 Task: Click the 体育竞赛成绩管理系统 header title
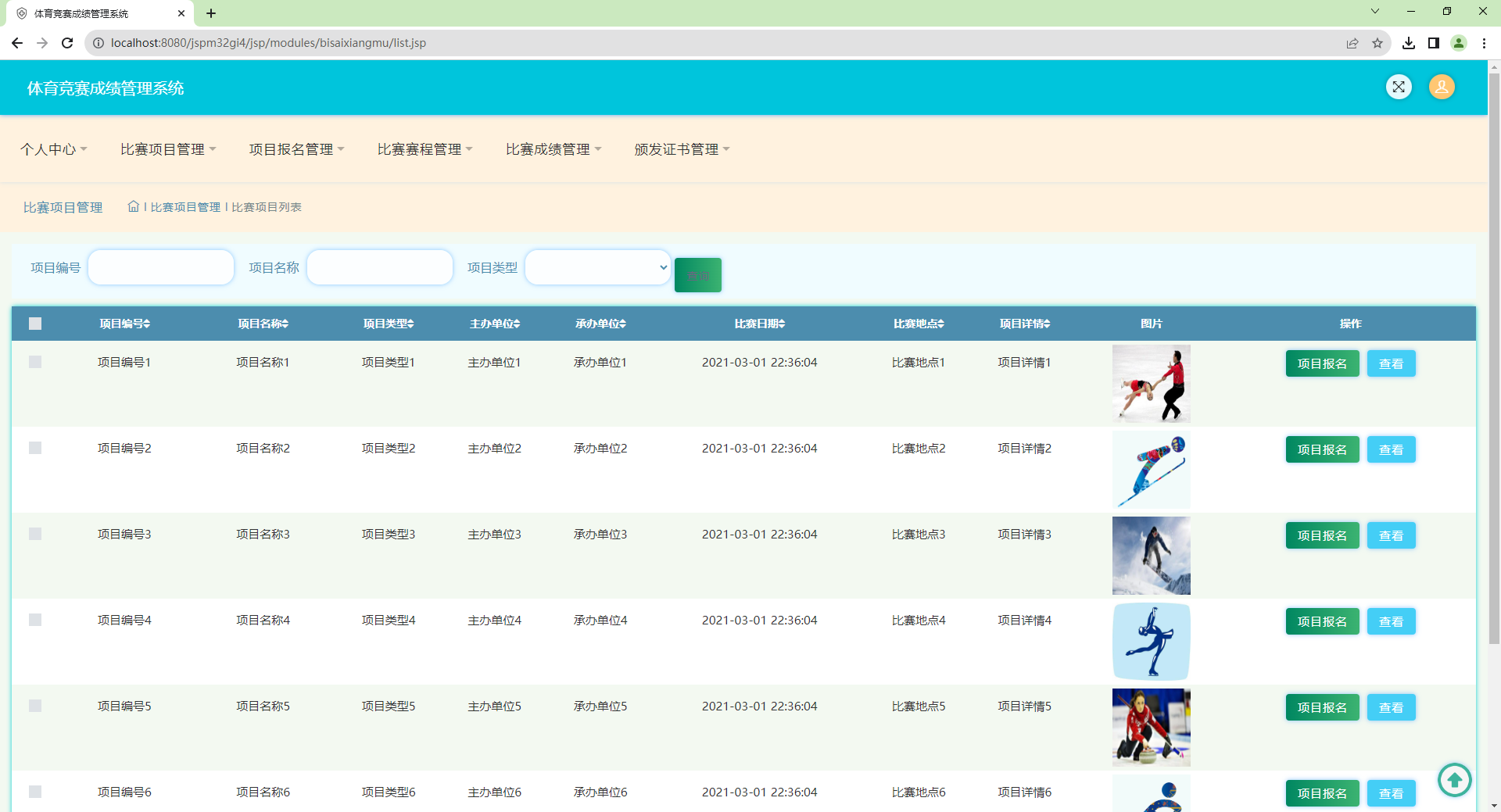(x=106, y=88)
